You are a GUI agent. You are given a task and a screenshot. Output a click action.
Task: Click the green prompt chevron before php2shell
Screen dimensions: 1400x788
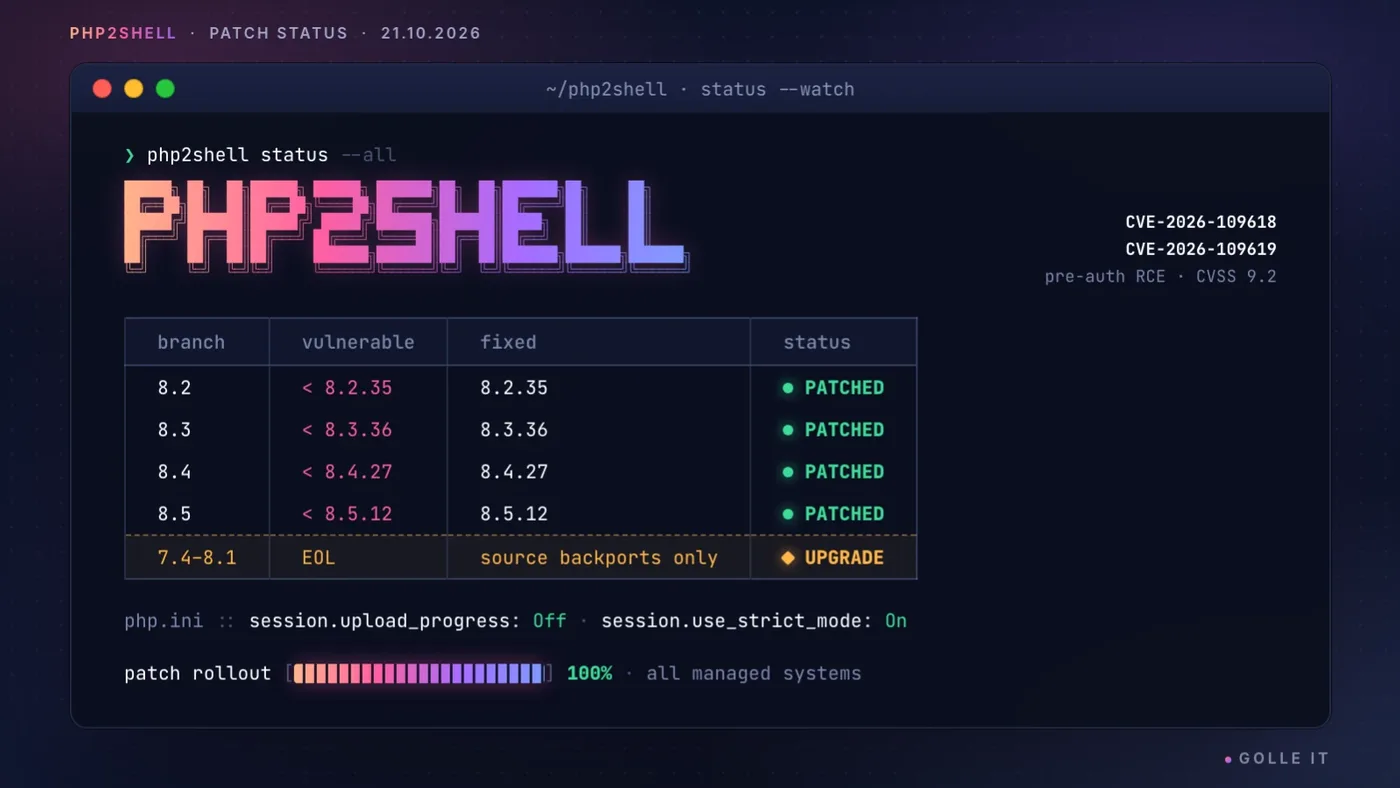tap(130, 155)
